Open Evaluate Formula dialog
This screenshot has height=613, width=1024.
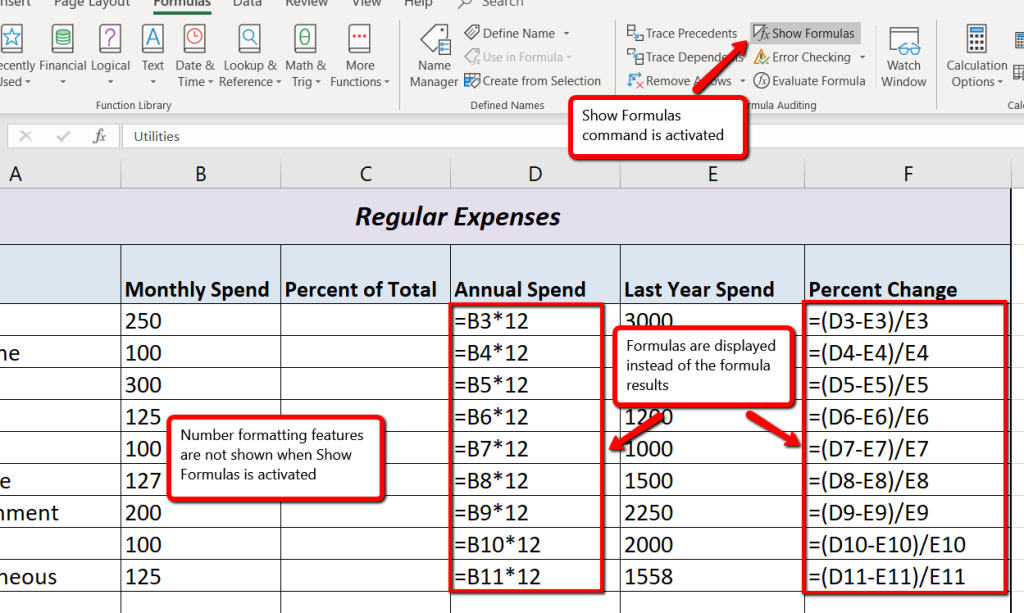coord(809,81)
